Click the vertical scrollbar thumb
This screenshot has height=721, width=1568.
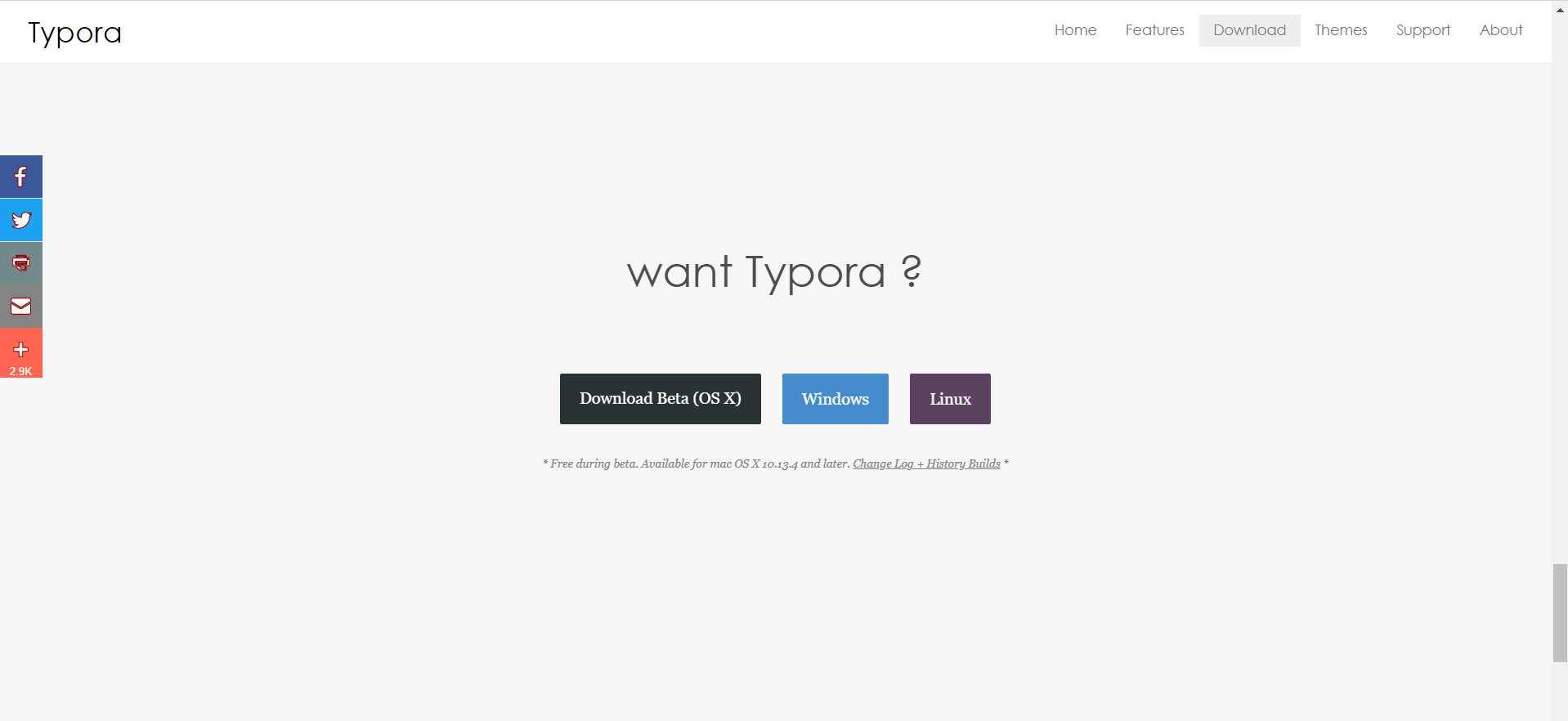(1560, 612)
